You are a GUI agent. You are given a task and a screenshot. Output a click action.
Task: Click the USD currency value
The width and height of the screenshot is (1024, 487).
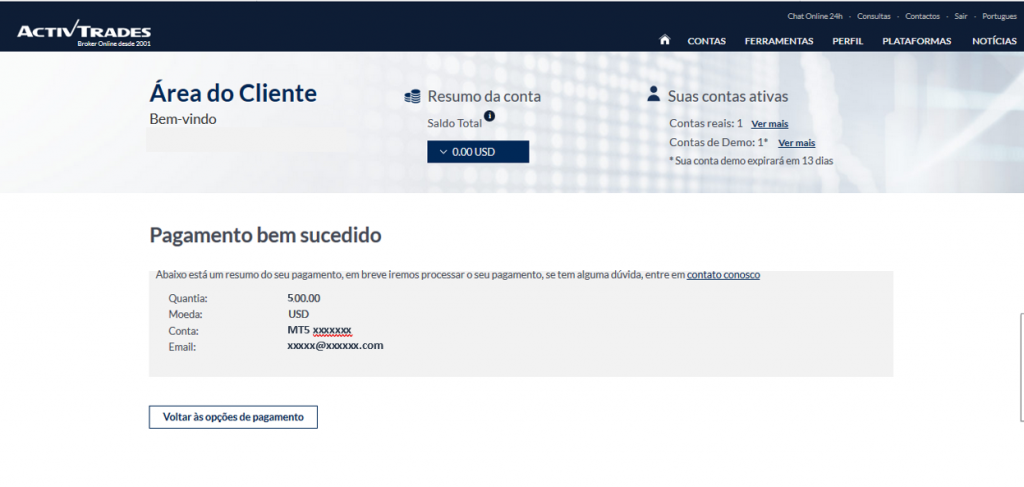point(298,314)
